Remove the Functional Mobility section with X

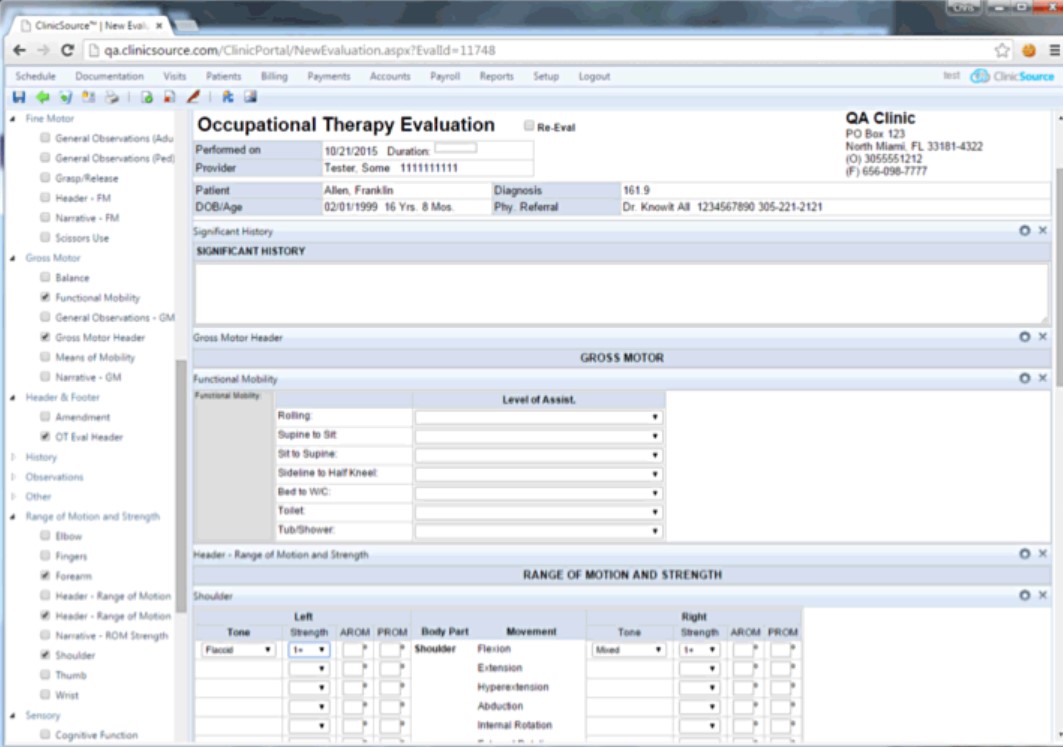pos(1043,378)
